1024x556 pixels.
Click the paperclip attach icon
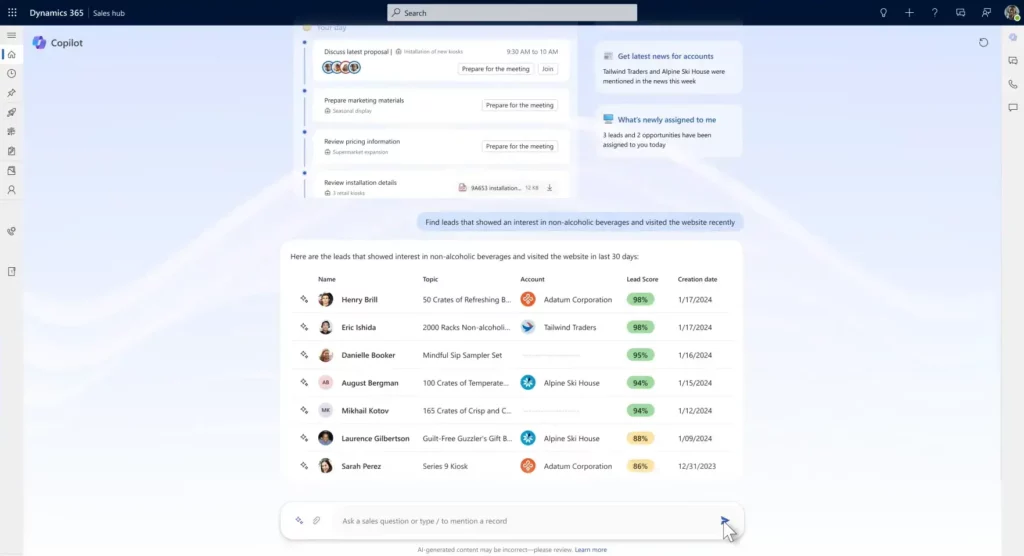coord(316,520)
